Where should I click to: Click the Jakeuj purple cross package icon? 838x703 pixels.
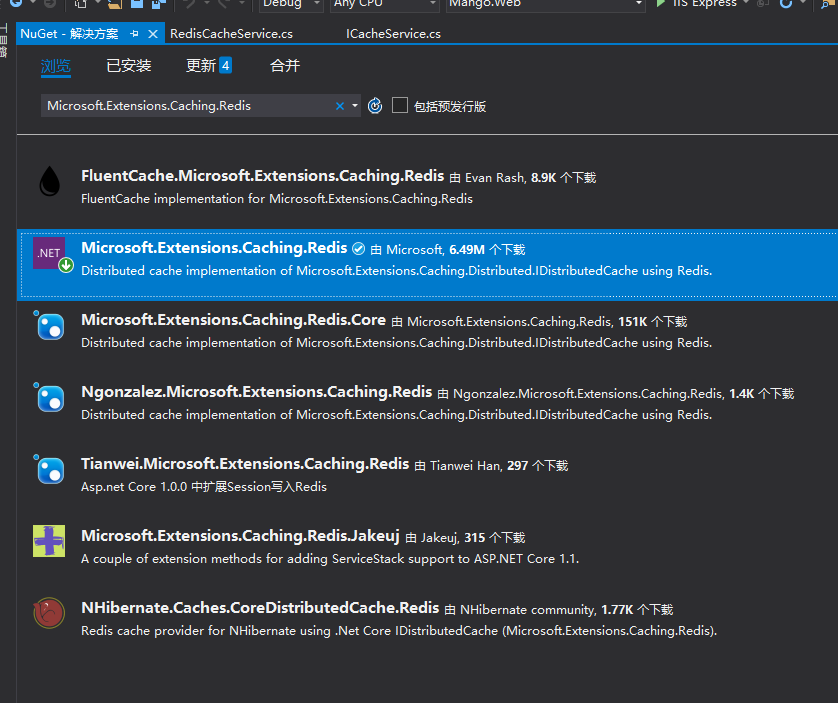[49, 541]
